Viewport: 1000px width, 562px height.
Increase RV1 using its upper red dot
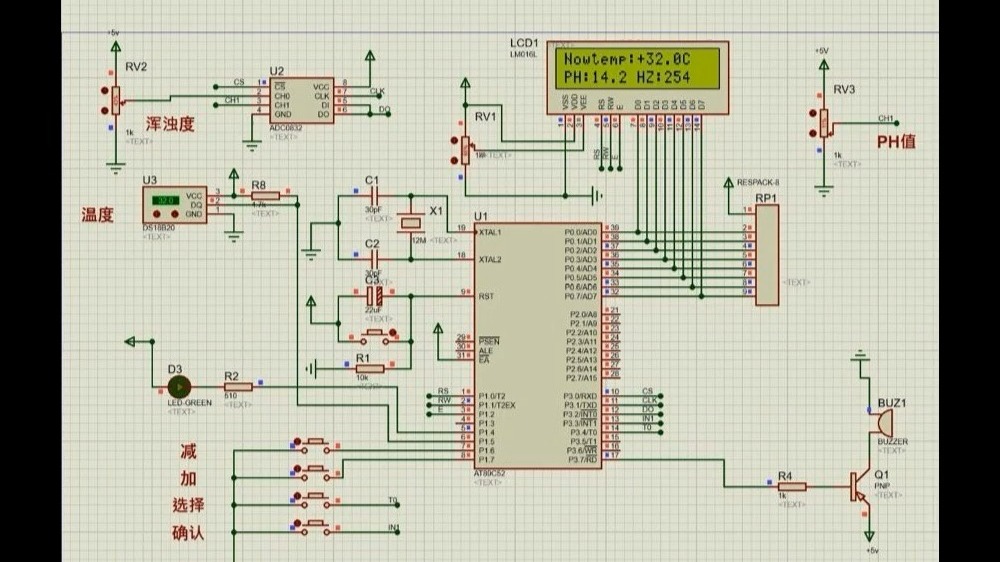[x=454, y=140]
